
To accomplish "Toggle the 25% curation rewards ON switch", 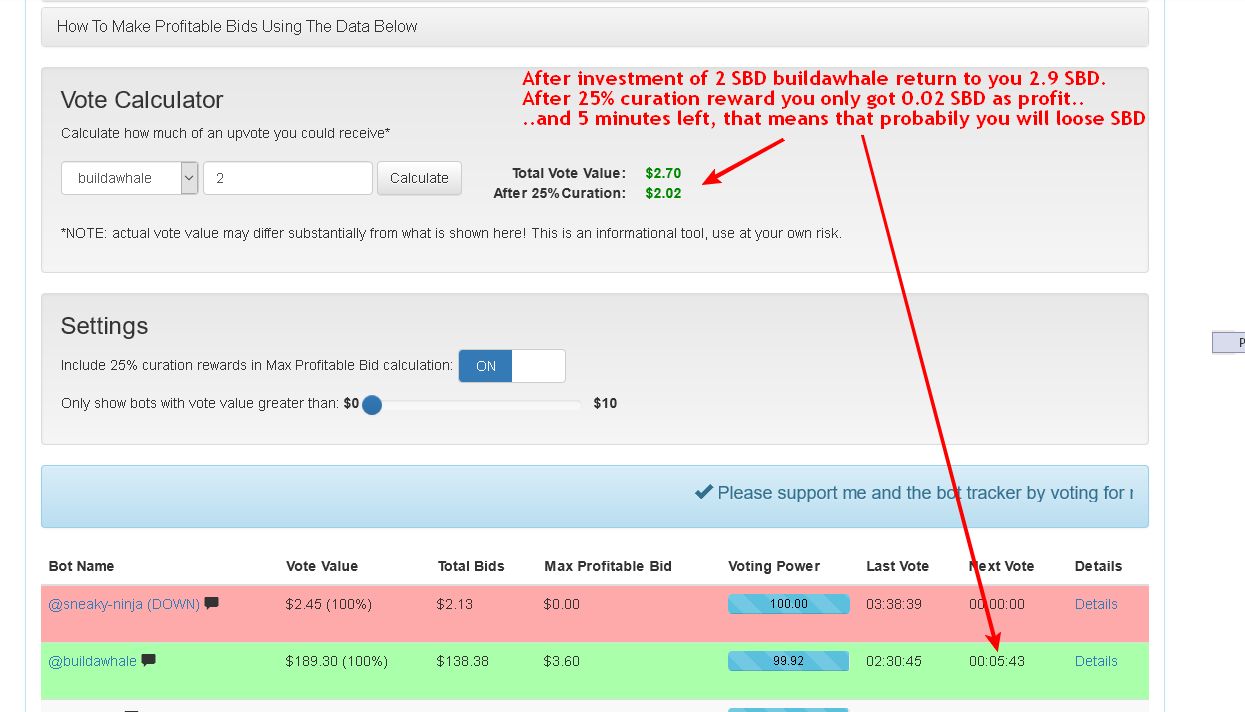I will (512, 366).
